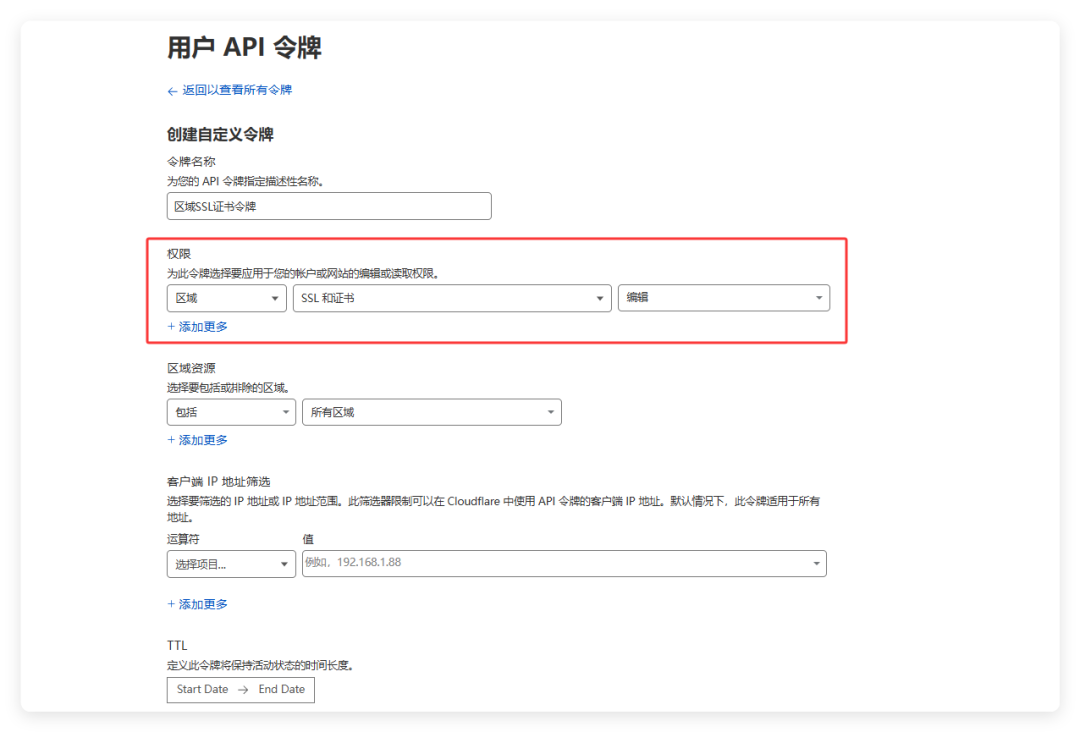
Task: Open the 区域 permission type dropdown
Action: pyautogui.click(x=226, y=297)
